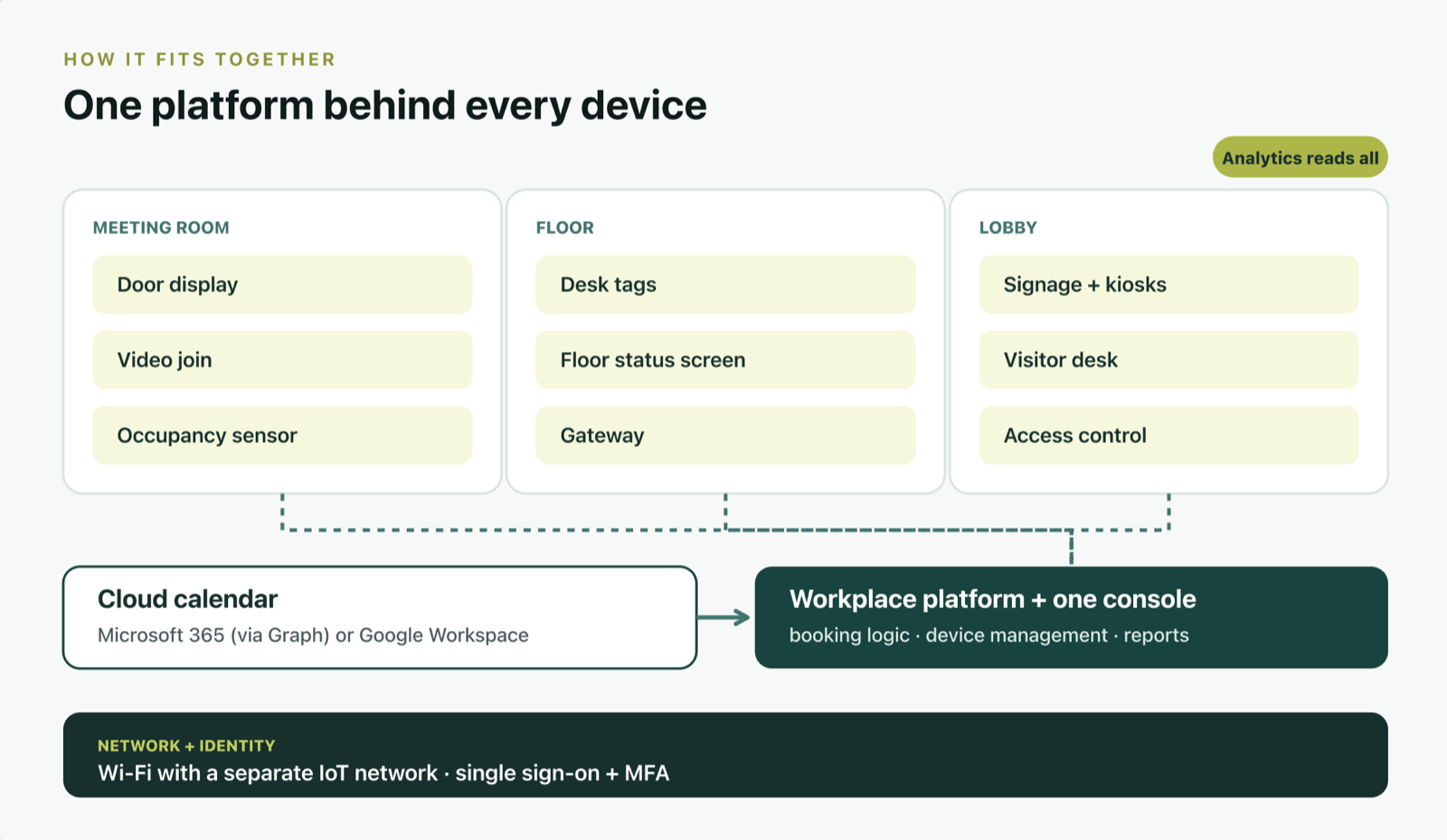The height and width of the screenshot is (840, 1447).
Task: Select the Desk tags item
Action: 725,285
